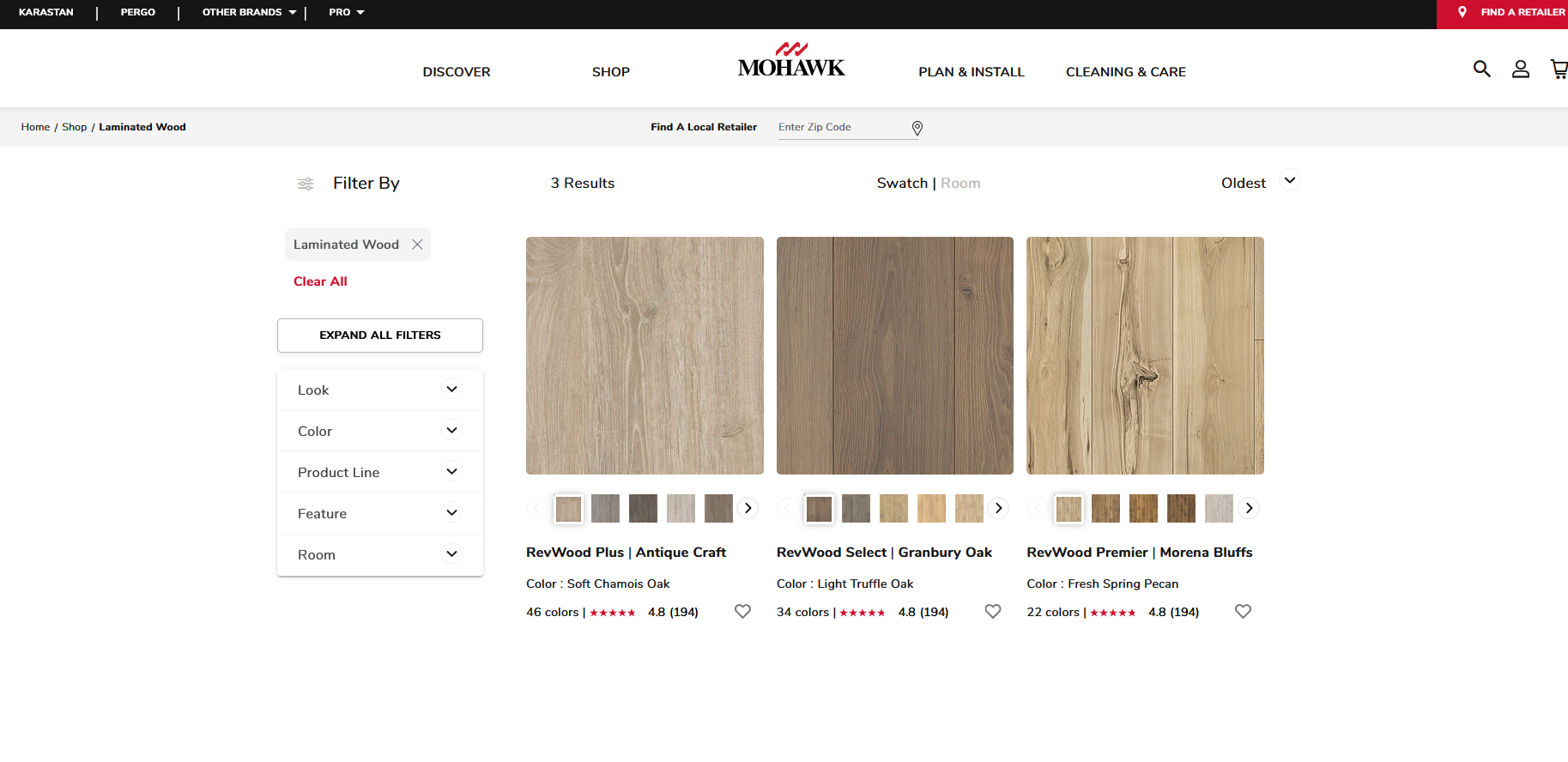Click the 3 Results text

click(x=583, y=183)
